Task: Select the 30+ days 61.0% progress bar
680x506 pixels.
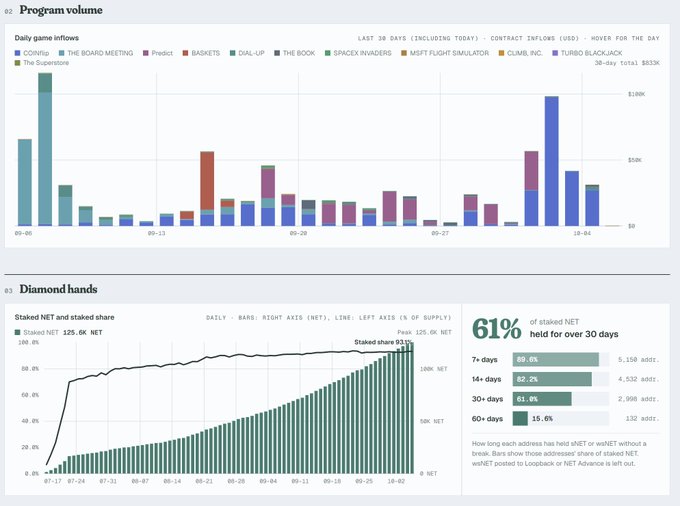Action: pyautogui.click(x=561, y=399)
